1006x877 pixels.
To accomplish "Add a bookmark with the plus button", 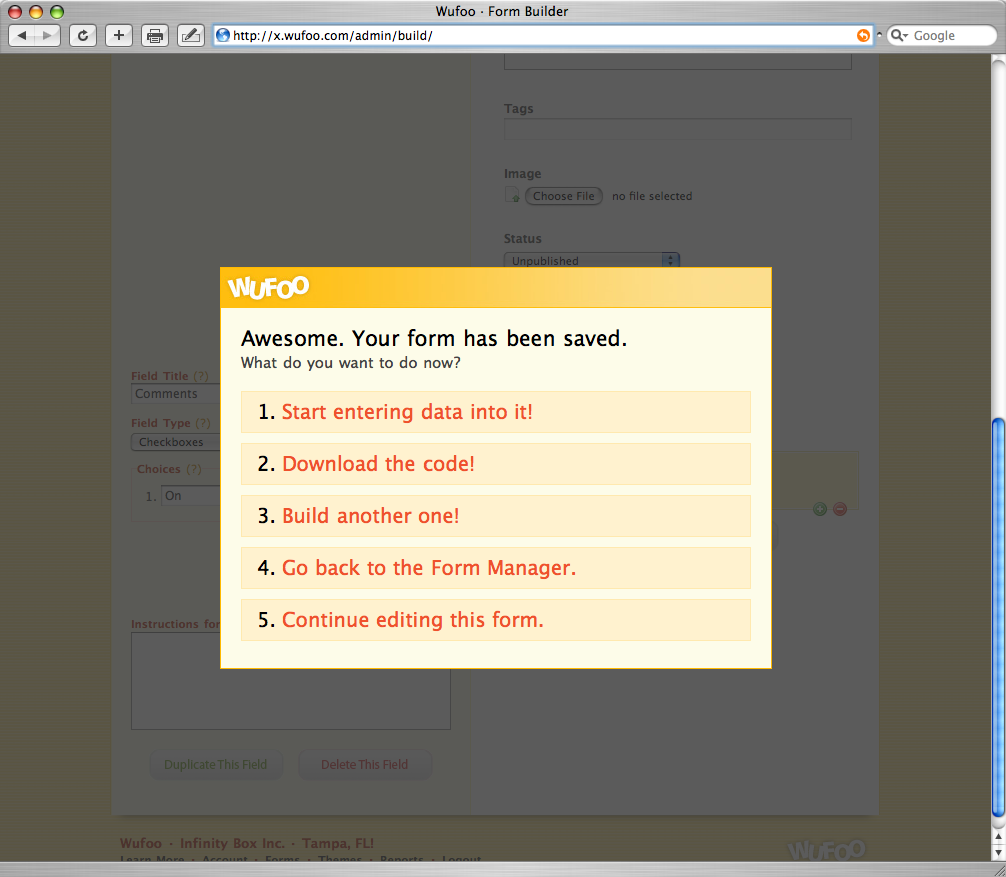I will tap(119, 35).
